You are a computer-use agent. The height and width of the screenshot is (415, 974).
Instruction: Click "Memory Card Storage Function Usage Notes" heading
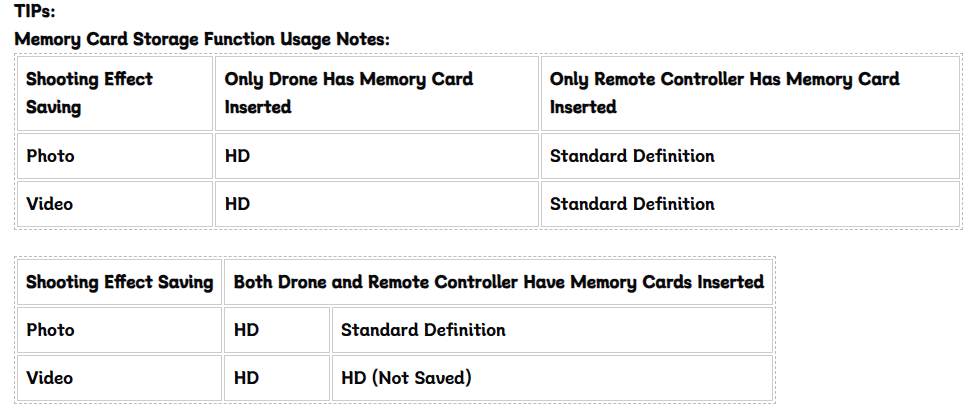(x=202, y=39)
